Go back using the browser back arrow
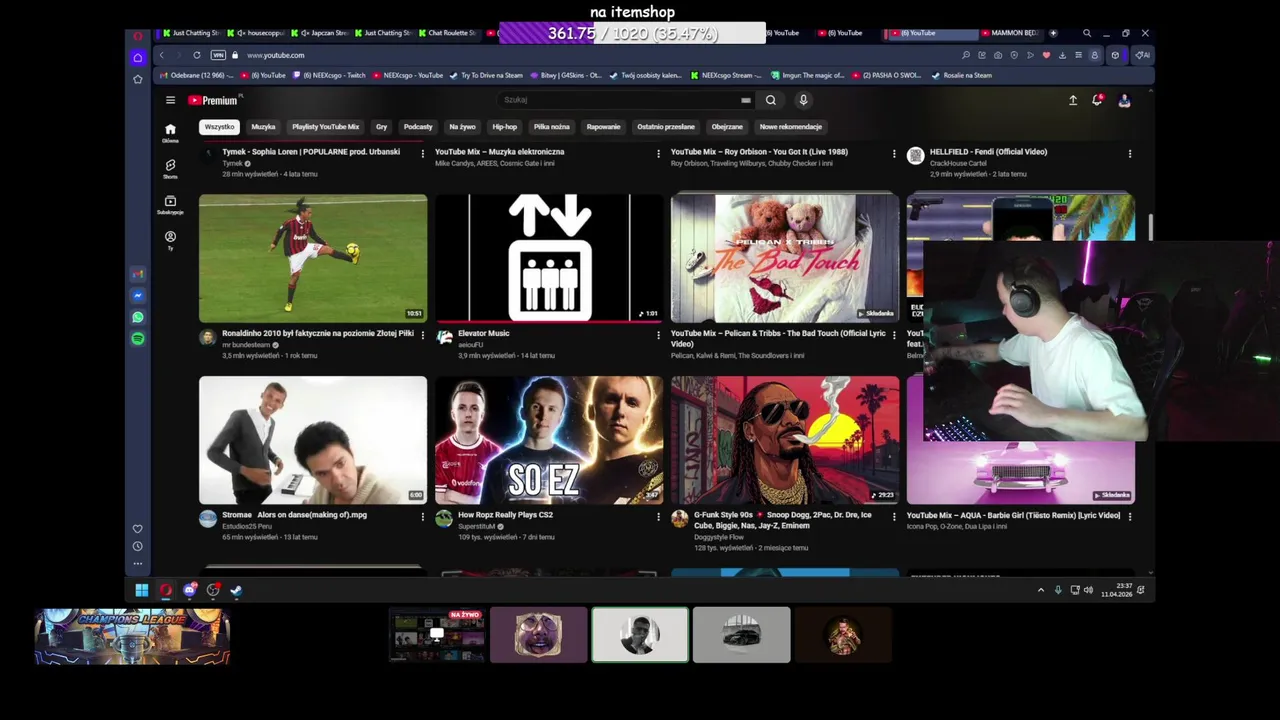1280x720 pixels. 162,55
